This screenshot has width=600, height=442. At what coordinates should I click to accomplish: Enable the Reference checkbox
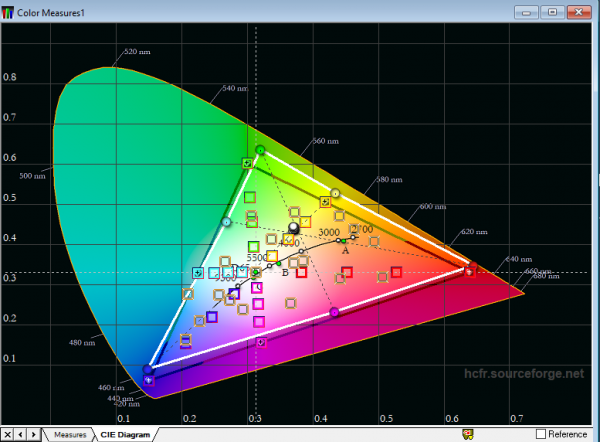pyautogui.click(x=542, y=433)
